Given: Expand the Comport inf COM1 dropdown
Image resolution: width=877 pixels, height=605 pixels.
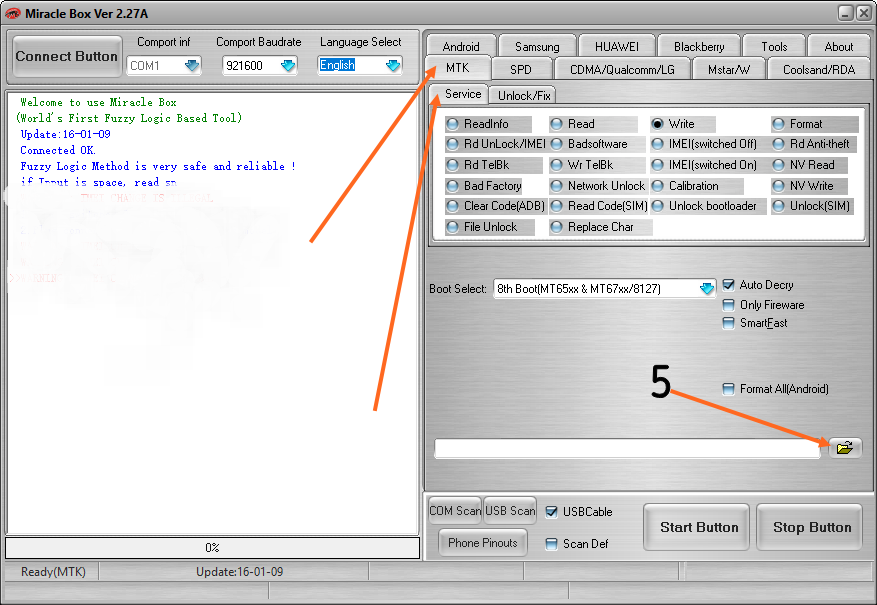Looking at the screenshot, I should pyautogui.click(x=192, y=65).
